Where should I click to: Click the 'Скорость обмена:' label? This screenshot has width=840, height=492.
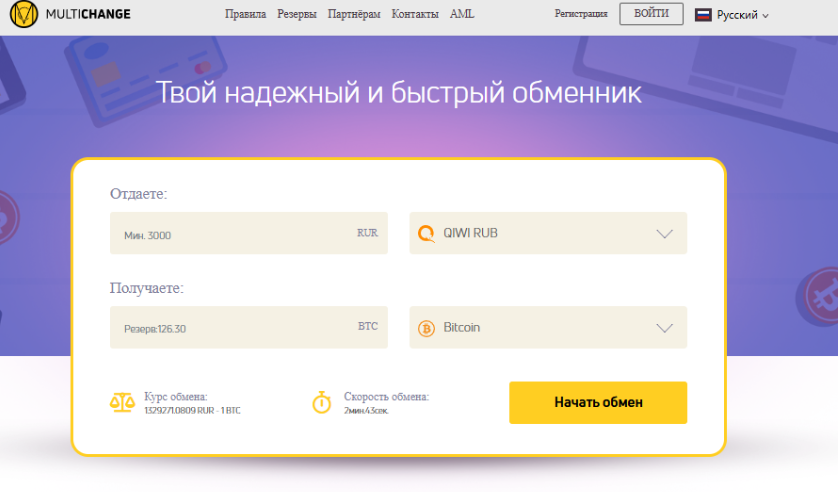point(386,397)
